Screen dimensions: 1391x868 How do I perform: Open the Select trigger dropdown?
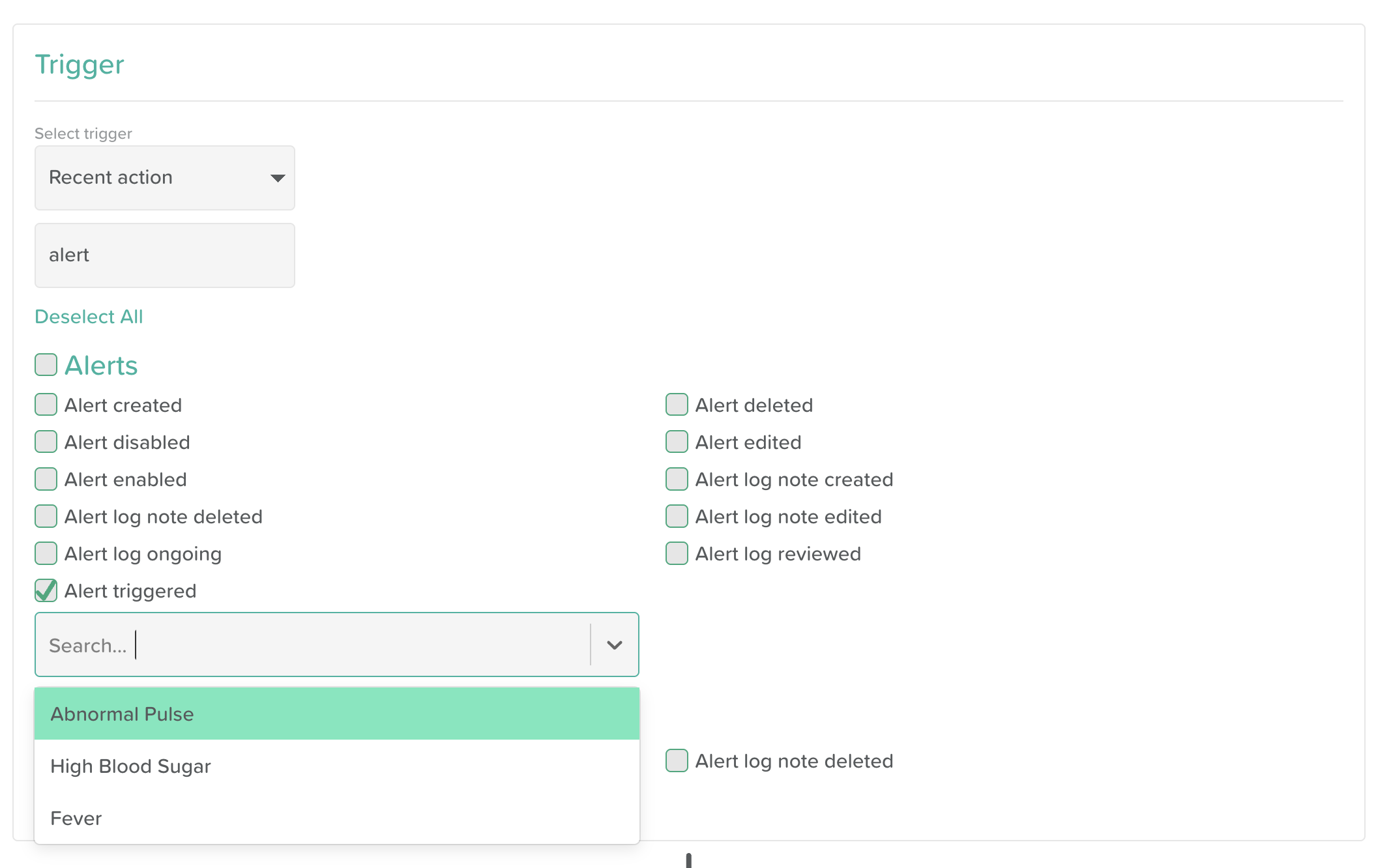[x=164, y=178]
